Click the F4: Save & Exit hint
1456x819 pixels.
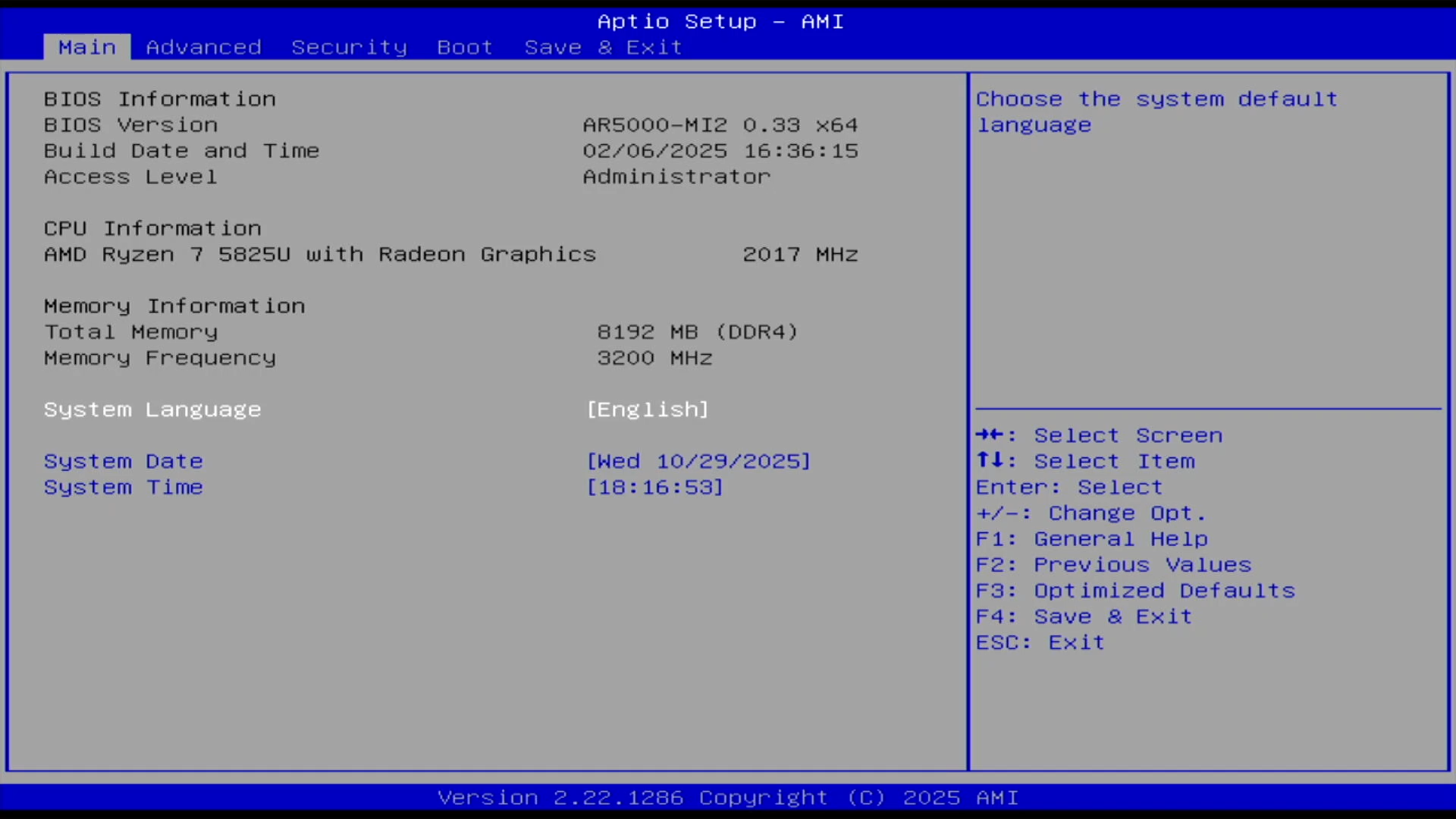[x=1084, y=617]
